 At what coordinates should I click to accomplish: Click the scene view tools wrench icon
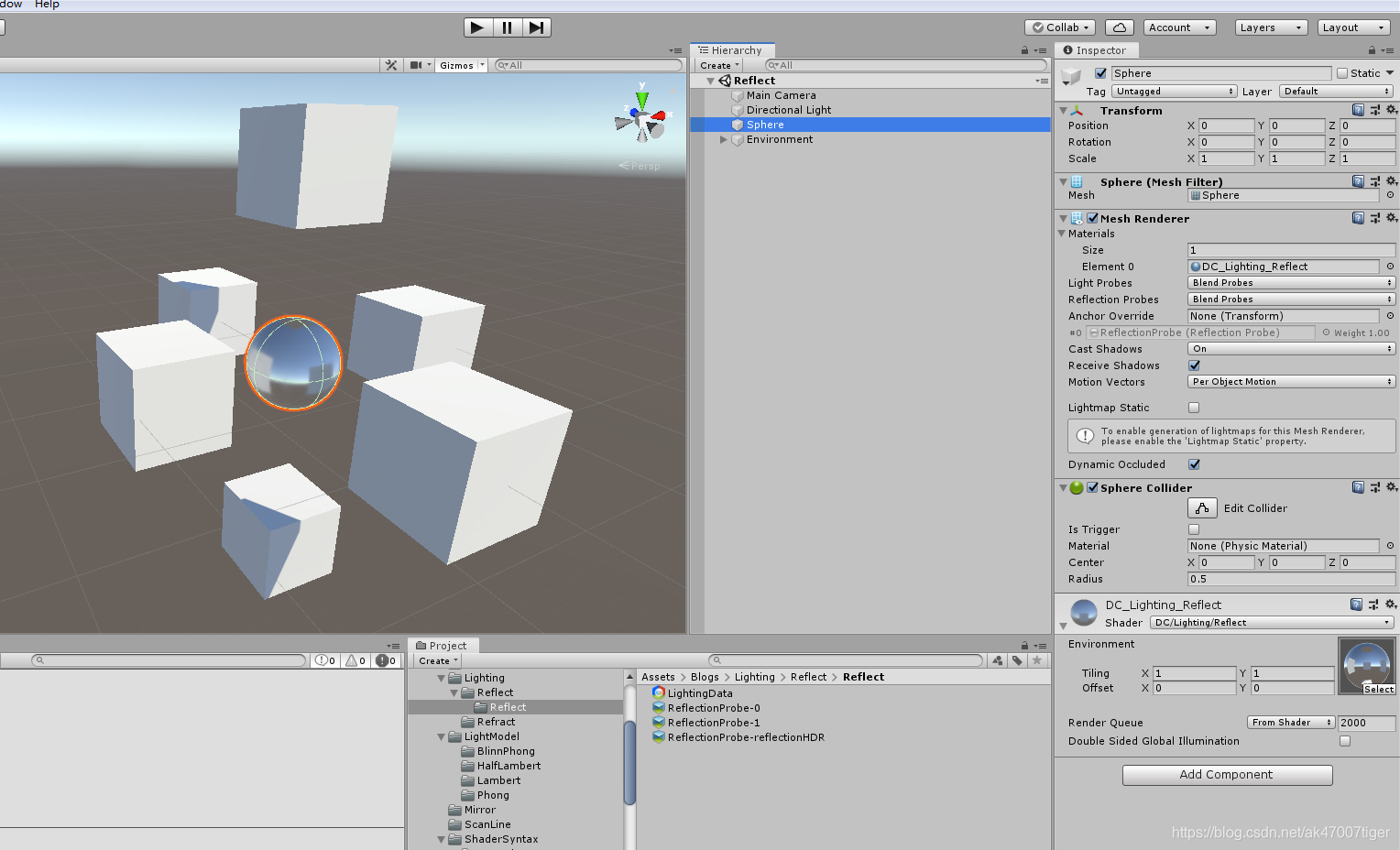pos(391,64)
